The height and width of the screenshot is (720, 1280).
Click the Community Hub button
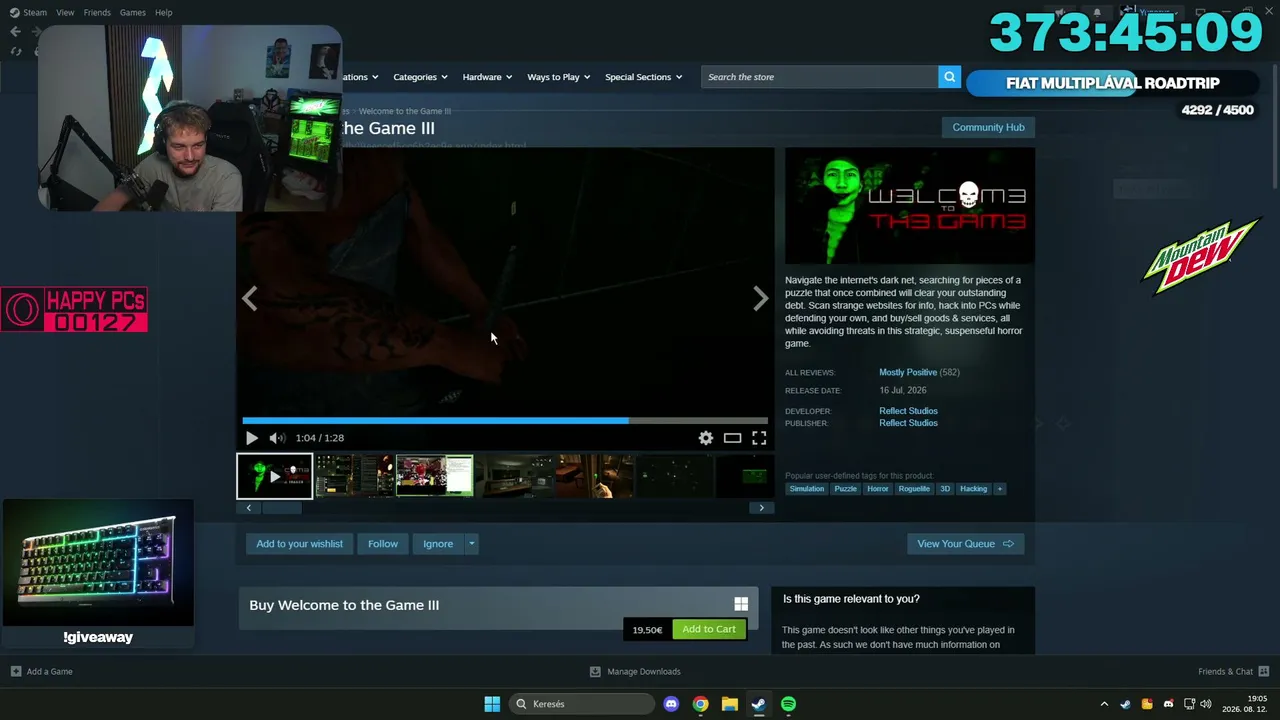[x=988, y=127]
